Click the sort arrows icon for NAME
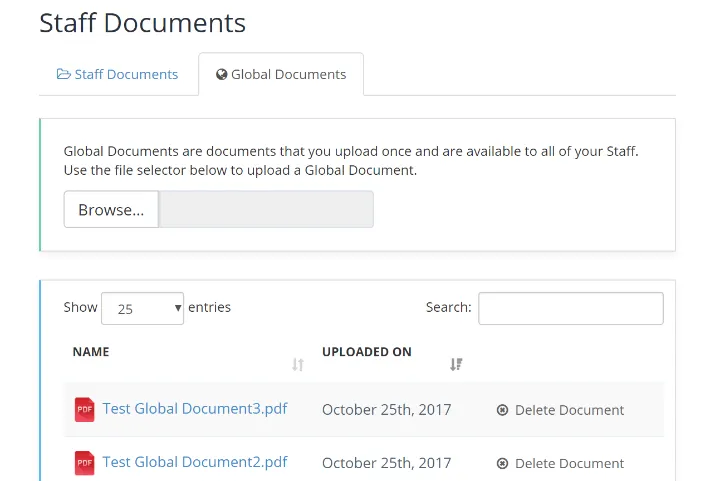720x481 pixels. 298,365
